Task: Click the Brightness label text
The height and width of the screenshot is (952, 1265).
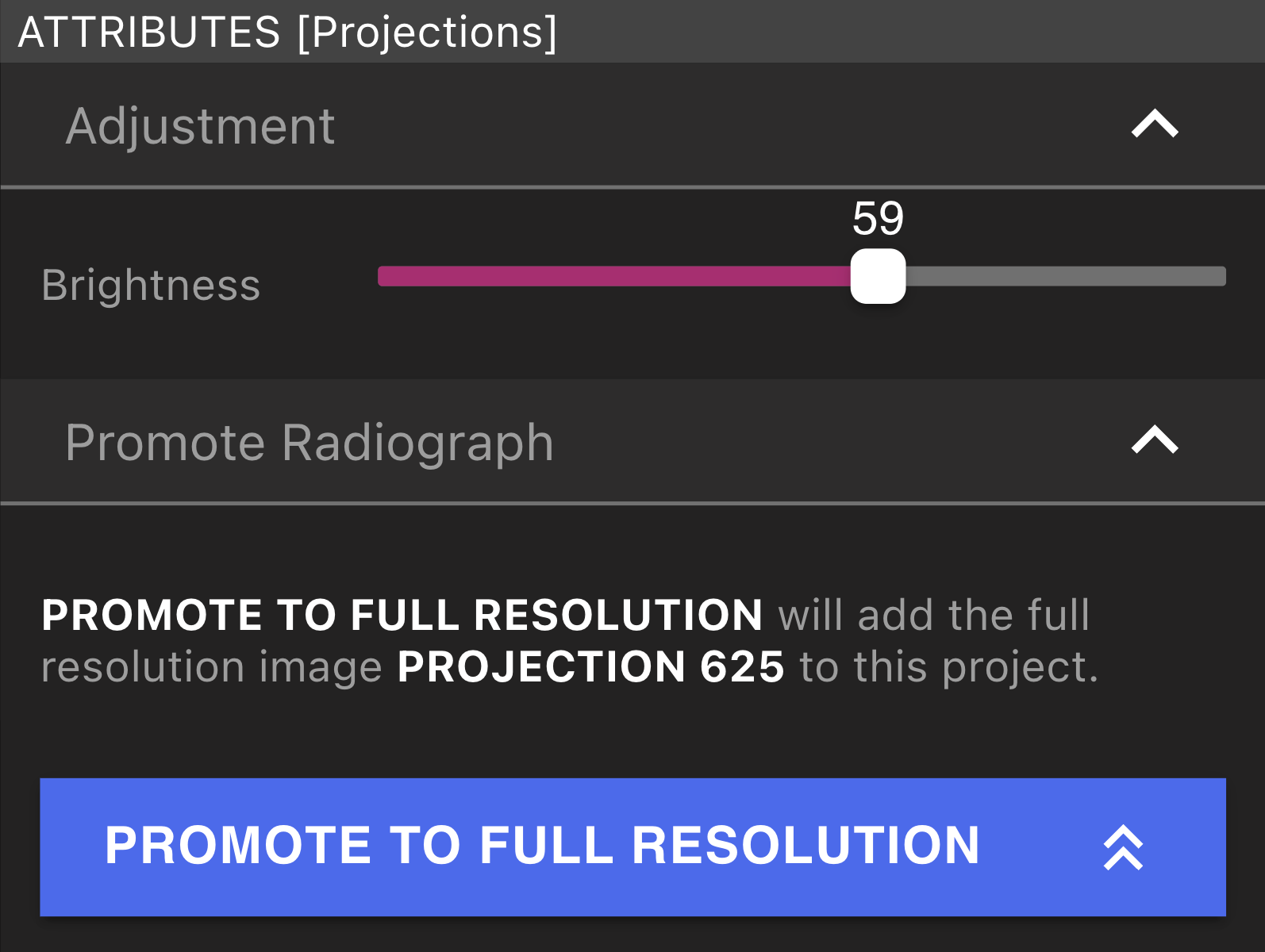Action: point(151,285)
